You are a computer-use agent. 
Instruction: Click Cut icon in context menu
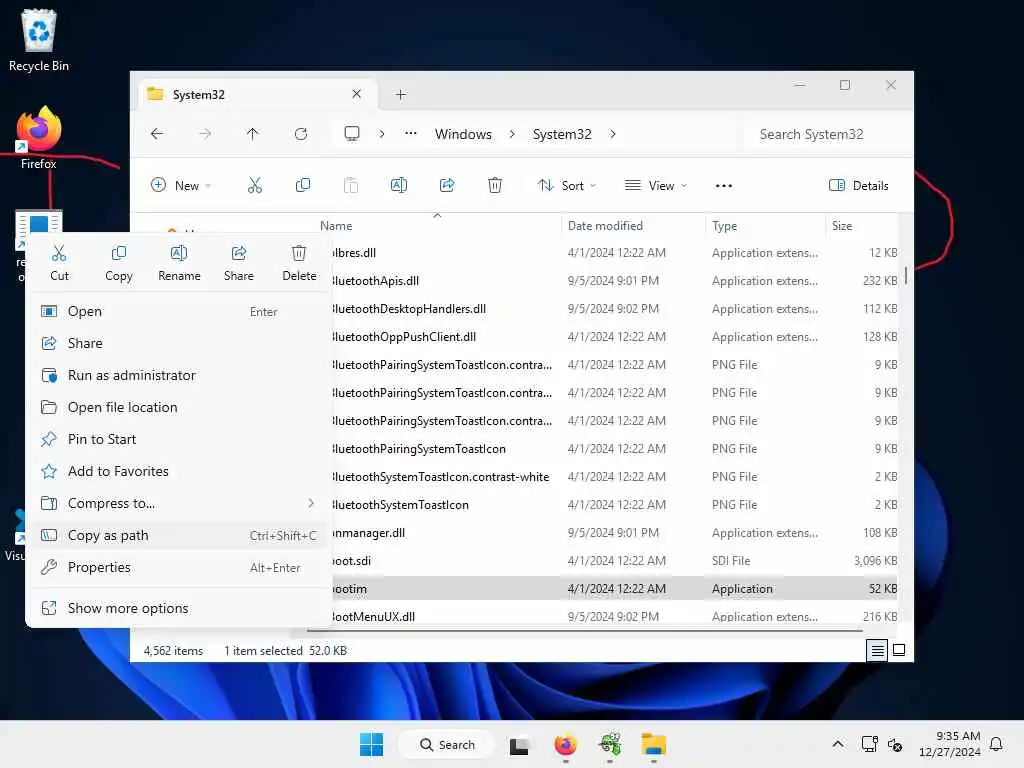click(x=59, y=253)
